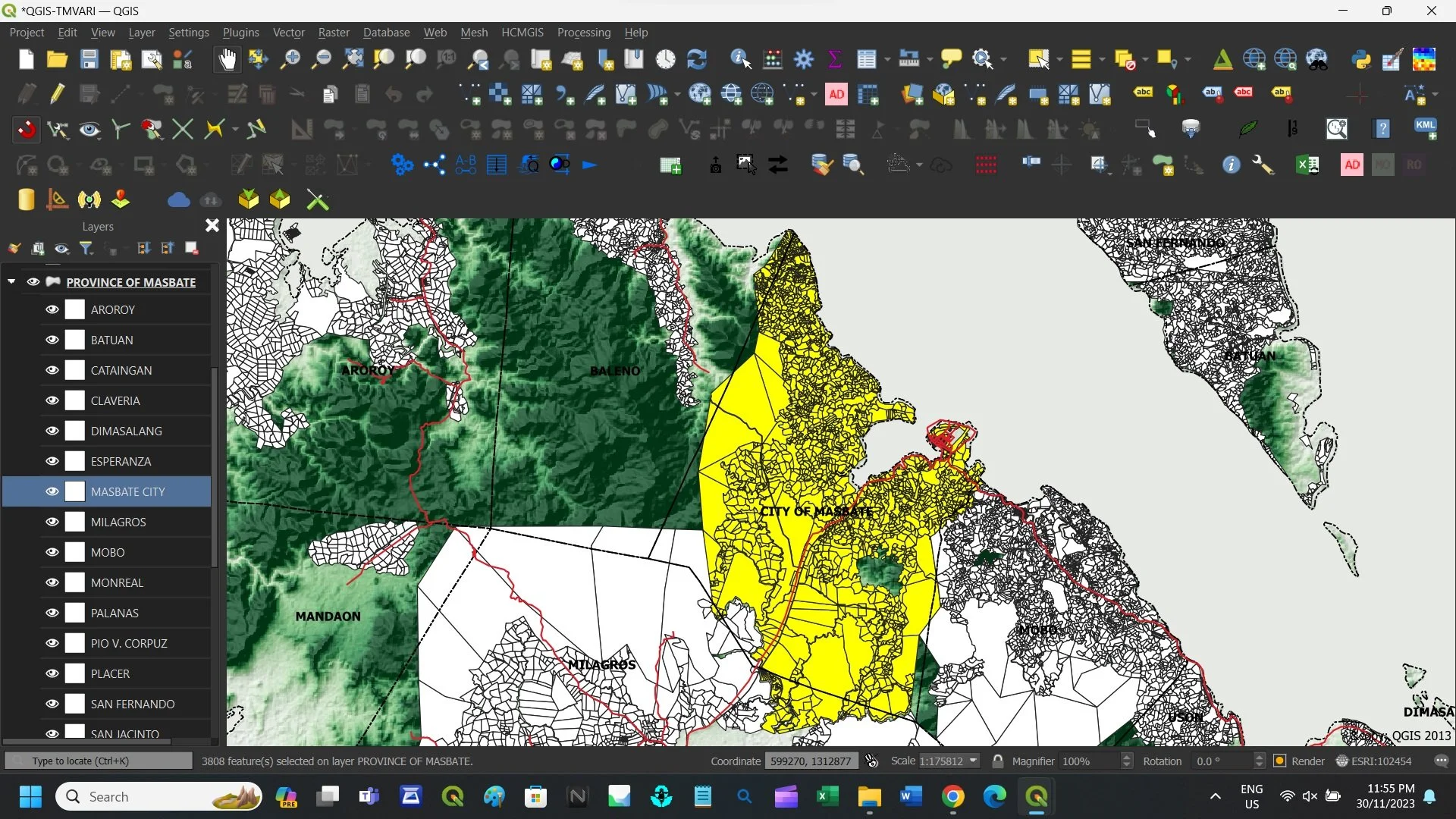Click the ESRI:102454 CRS button
Screen dimensions: 1456x819
pyautogui.click(x=1373, y=761)
